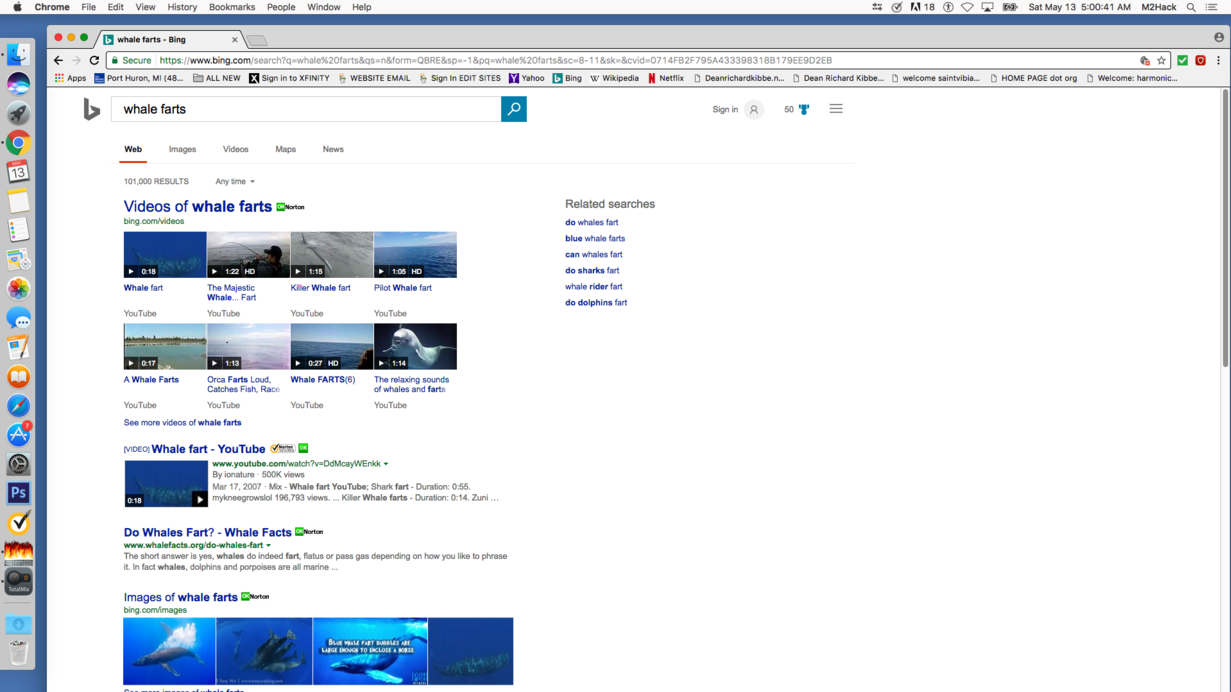Click the Bing logo
The height and width of the screenshot is (692, 1231).
point(92,110)
